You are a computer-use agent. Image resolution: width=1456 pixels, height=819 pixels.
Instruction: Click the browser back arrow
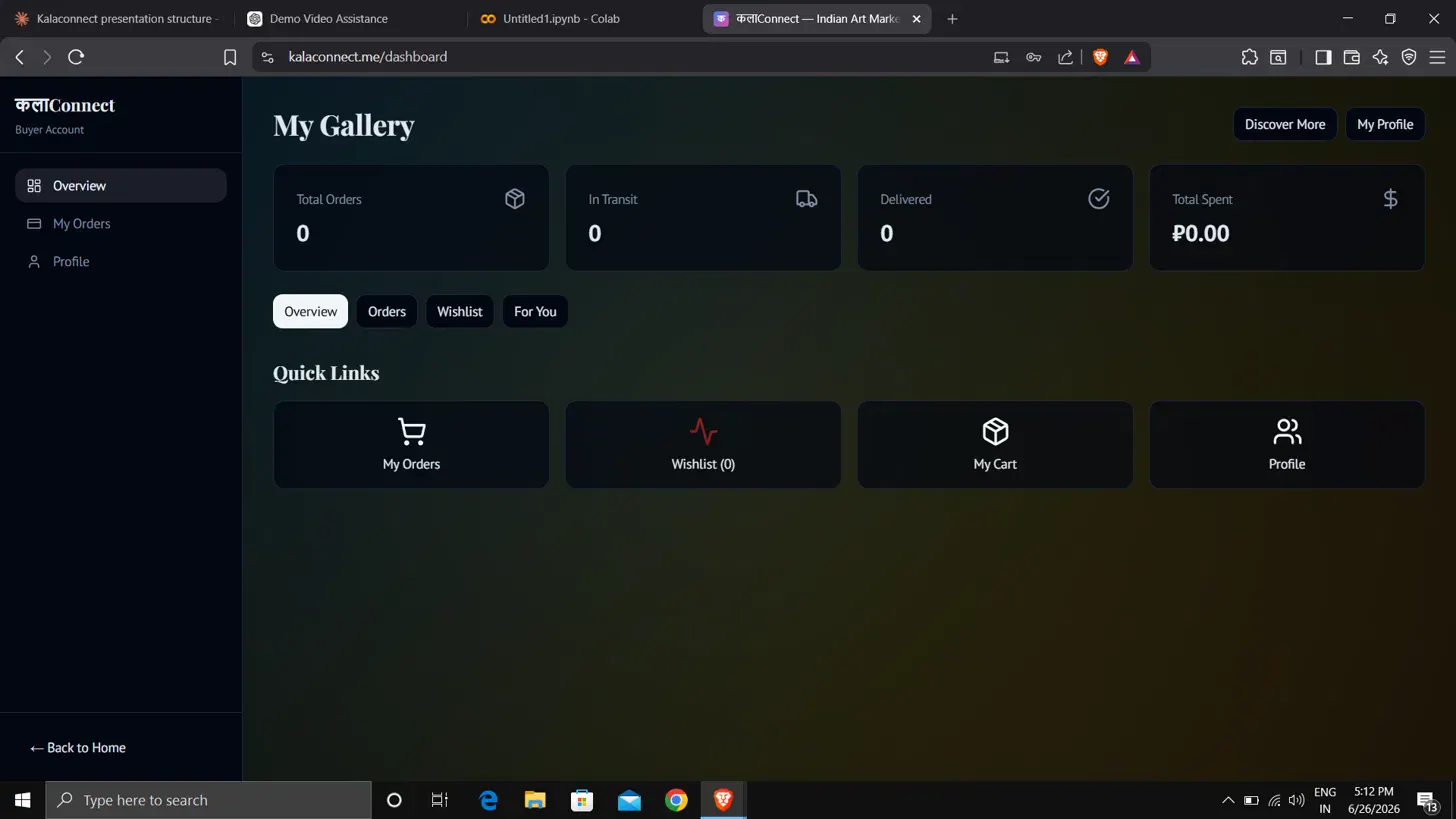(19, 57)
